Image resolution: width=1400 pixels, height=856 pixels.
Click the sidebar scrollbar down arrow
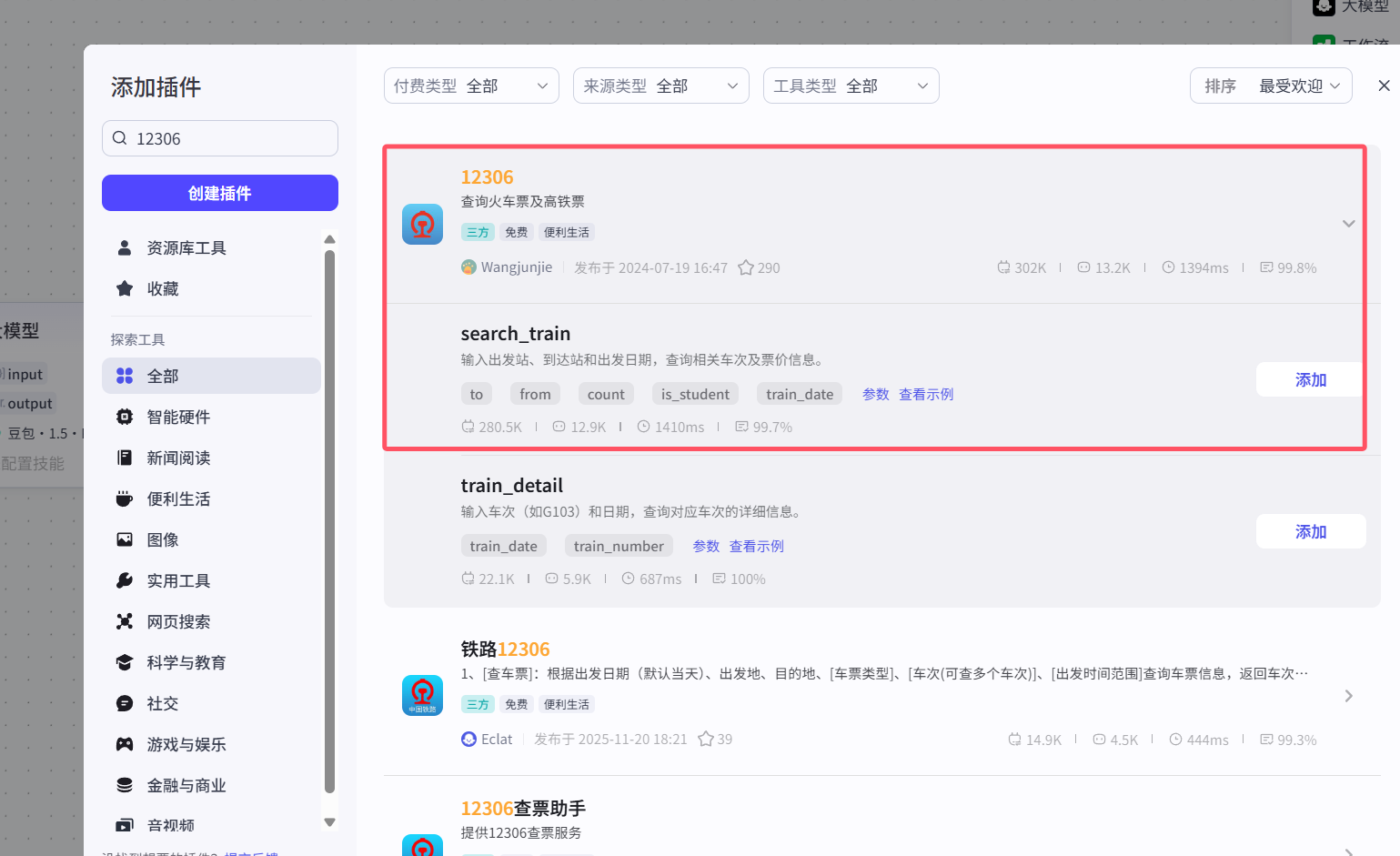[x=330, y=822]
